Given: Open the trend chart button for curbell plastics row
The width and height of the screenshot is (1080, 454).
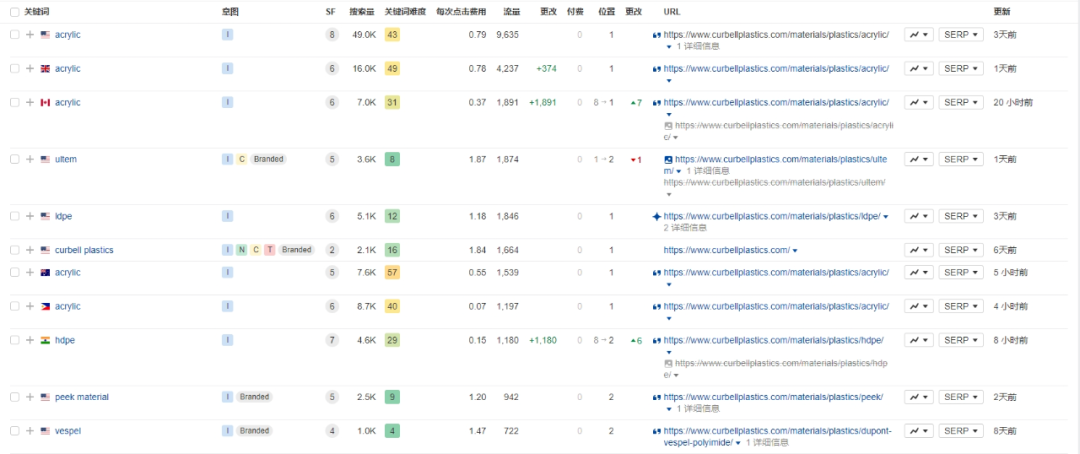Looking at the screenshot, I should tap(918, 250).
